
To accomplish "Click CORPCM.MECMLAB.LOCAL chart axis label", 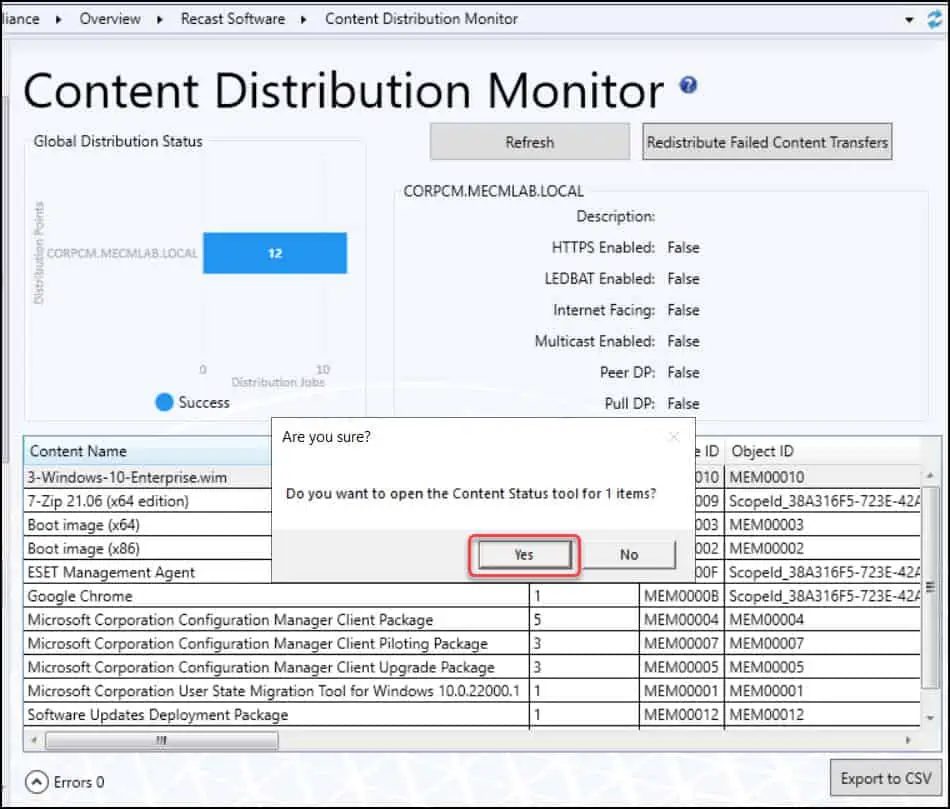I will tap(122, 253).
